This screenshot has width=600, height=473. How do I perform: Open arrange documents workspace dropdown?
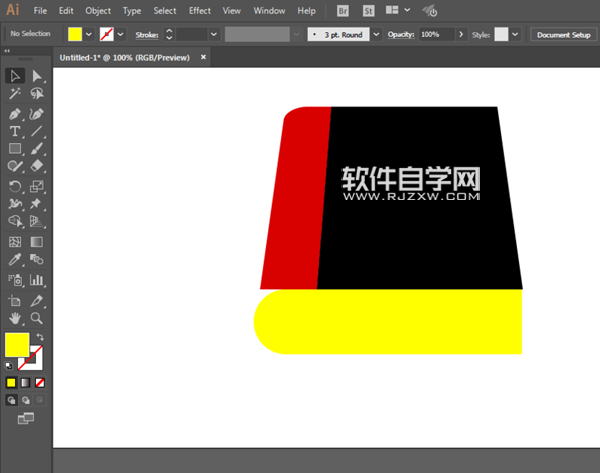[398, 10]
